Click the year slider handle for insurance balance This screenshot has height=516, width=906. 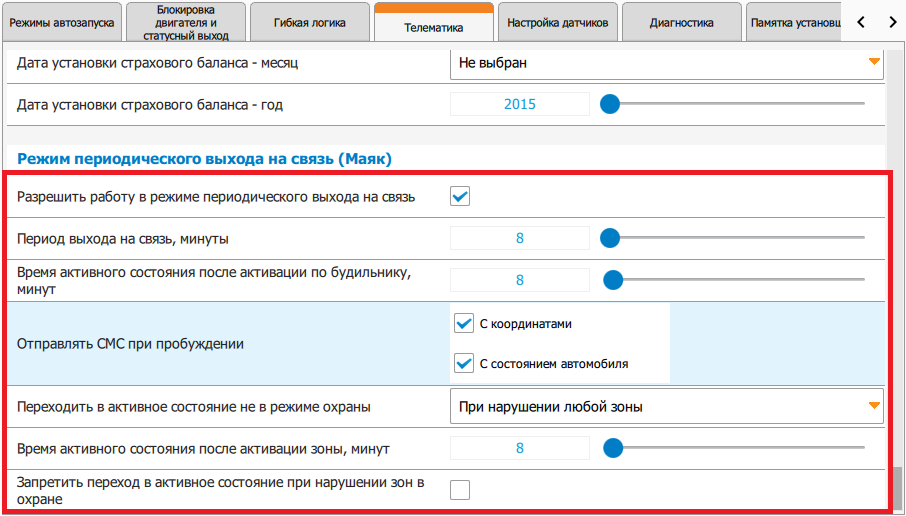click(x=609, y=103)
